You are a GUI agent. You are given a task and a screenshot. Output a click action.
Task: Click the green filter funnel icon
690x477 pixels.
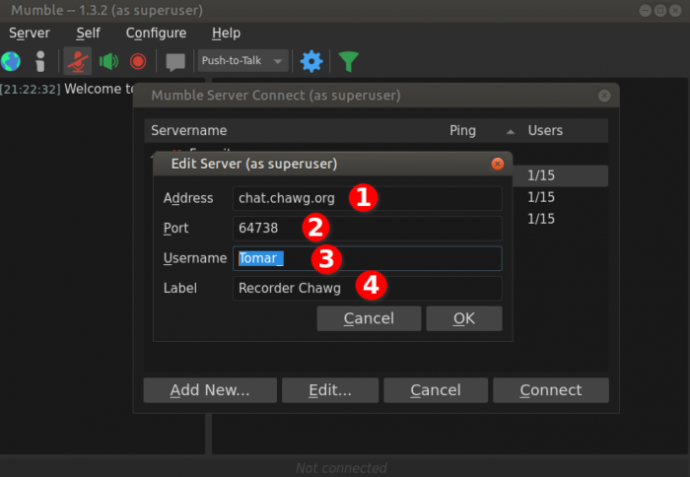click(348, 61)
